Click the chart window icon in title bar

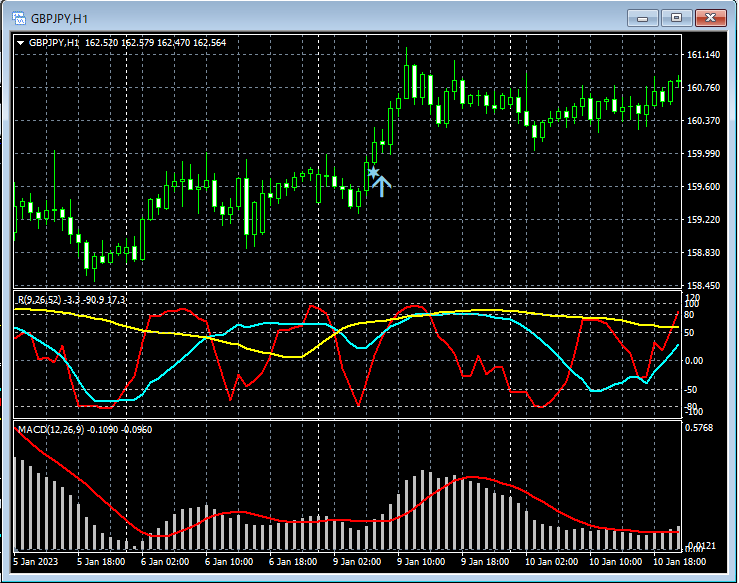point(17,17)
